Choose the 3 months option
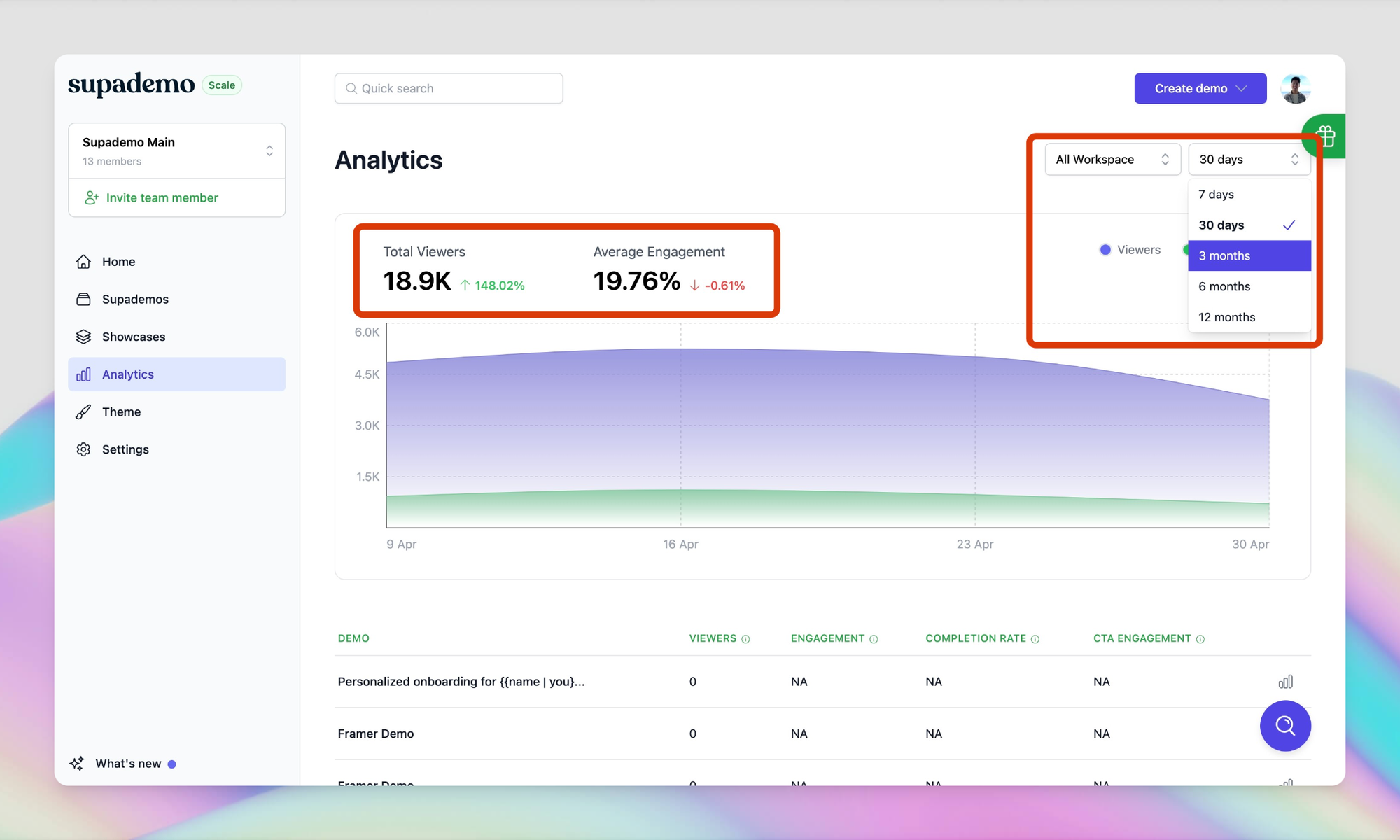This screenshot has height=840, width=1400. tap(1249, 256)
